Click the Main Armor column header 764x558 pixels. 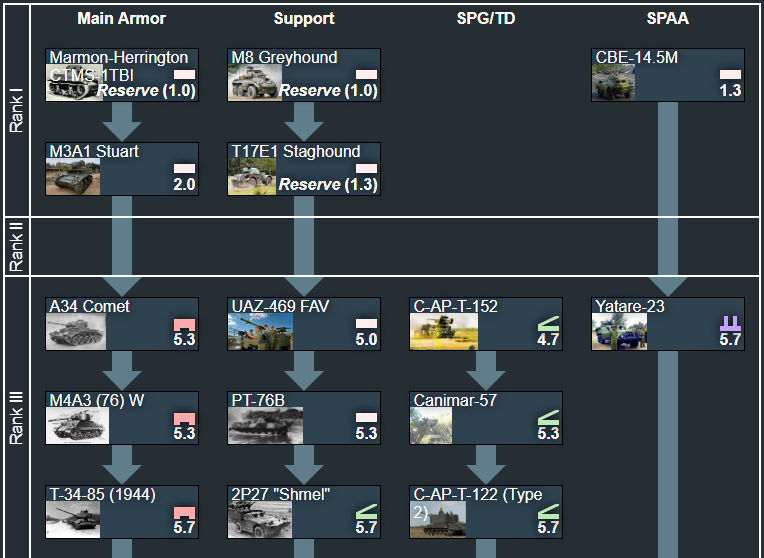point(122,19)
